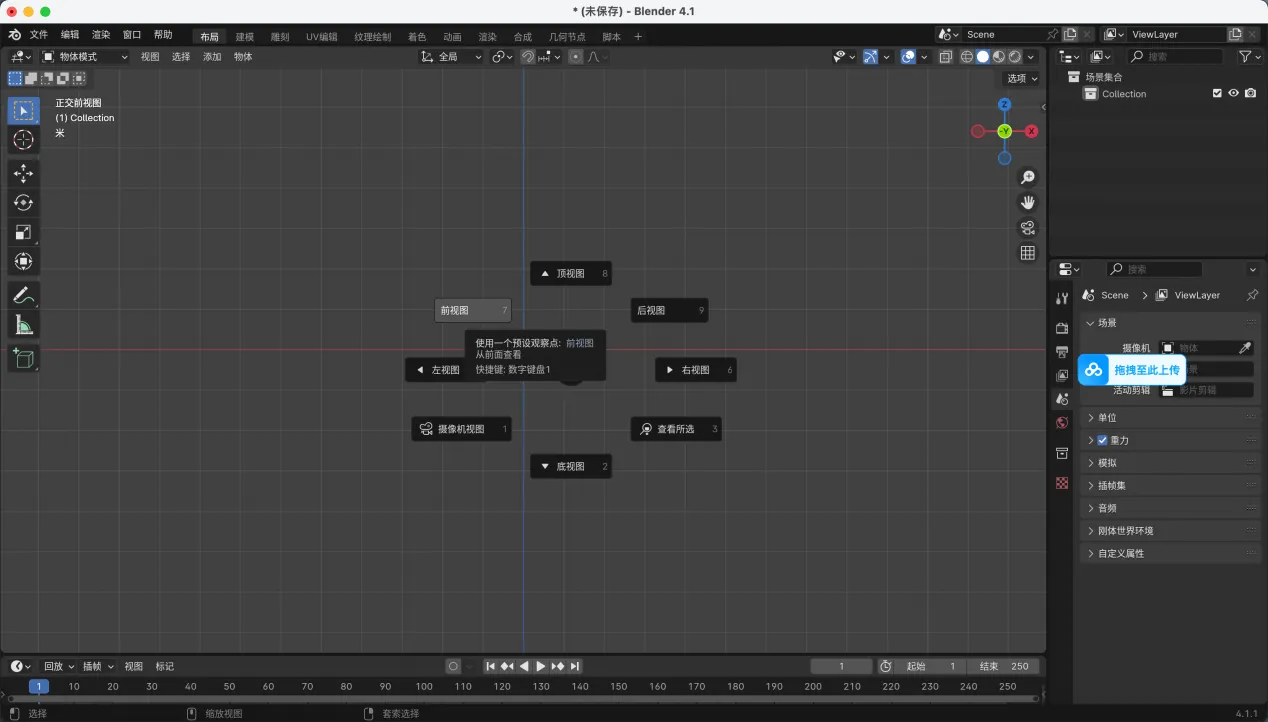Choose the Annotate pencil tool

[23, 295]
